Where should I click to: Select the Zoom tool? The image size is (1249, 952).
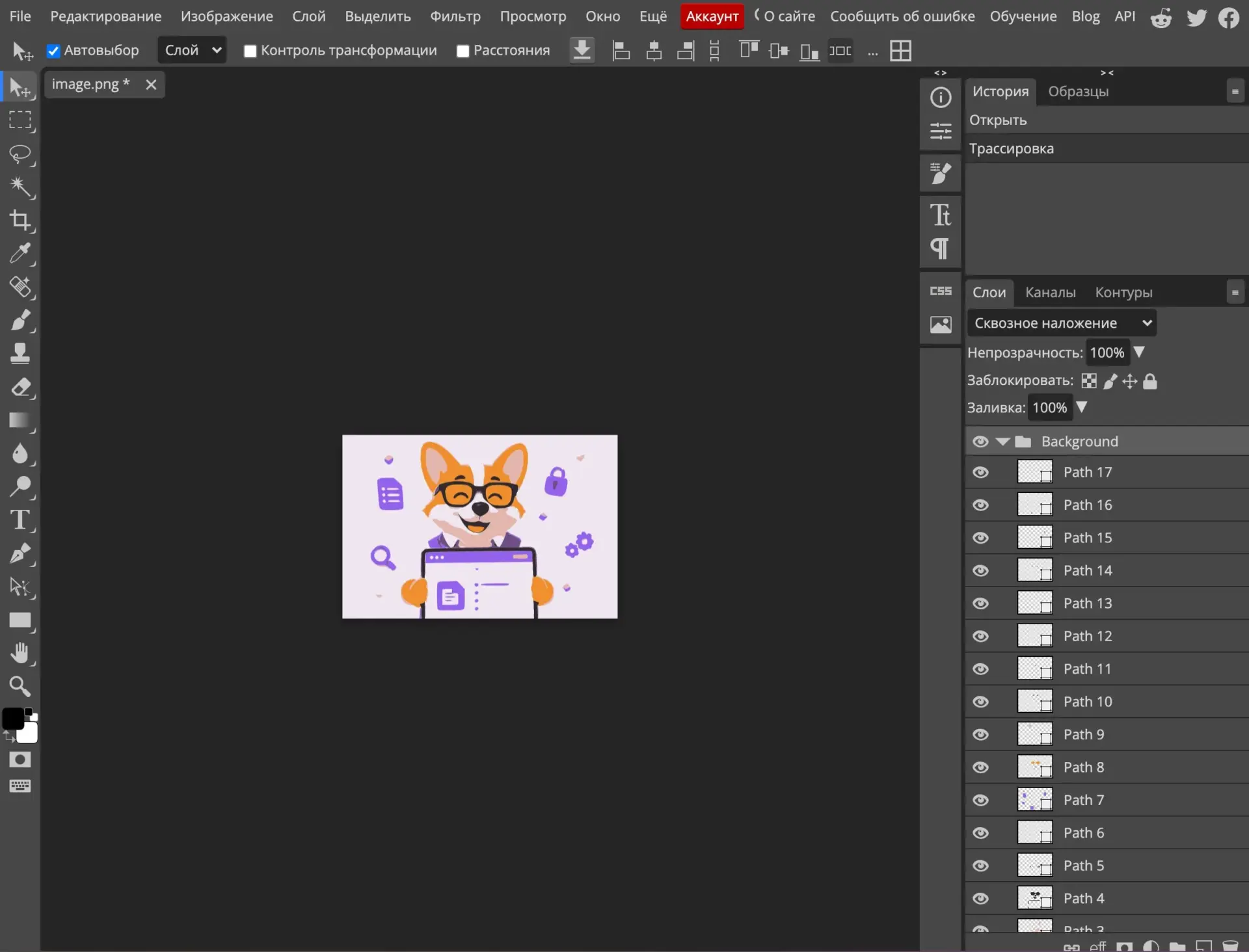pos(20,686)
